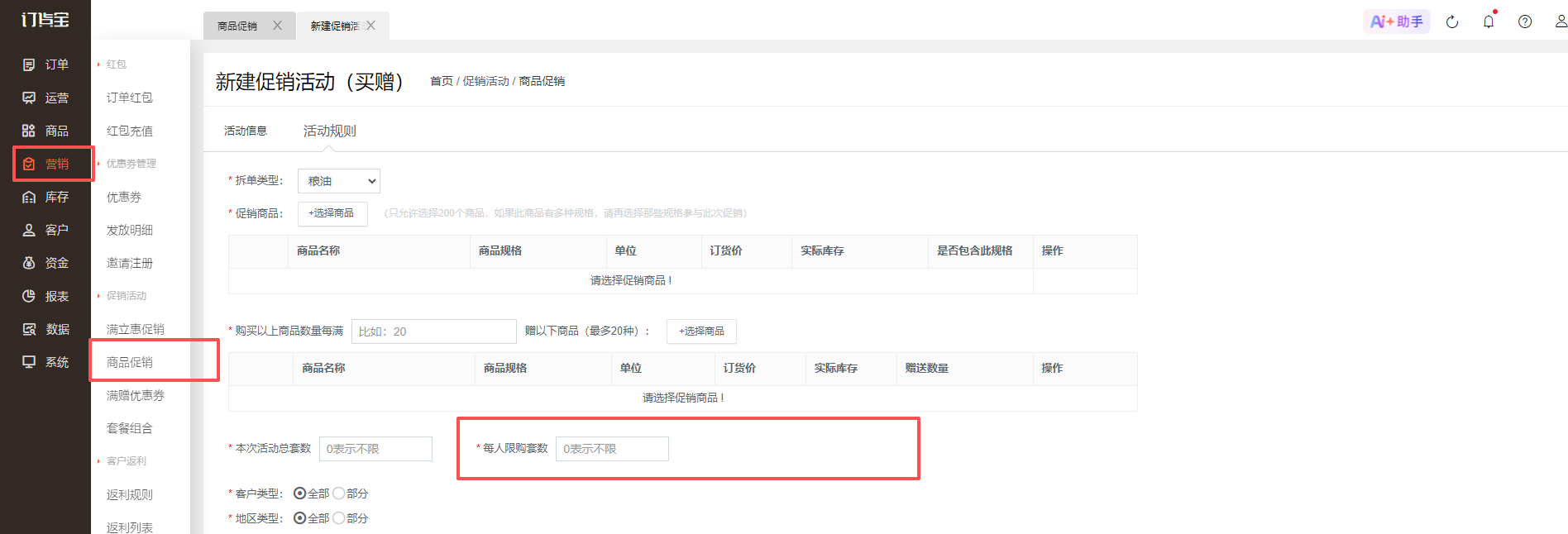
Task: Go to 首页 breadcrumb link
Action: 442,81
